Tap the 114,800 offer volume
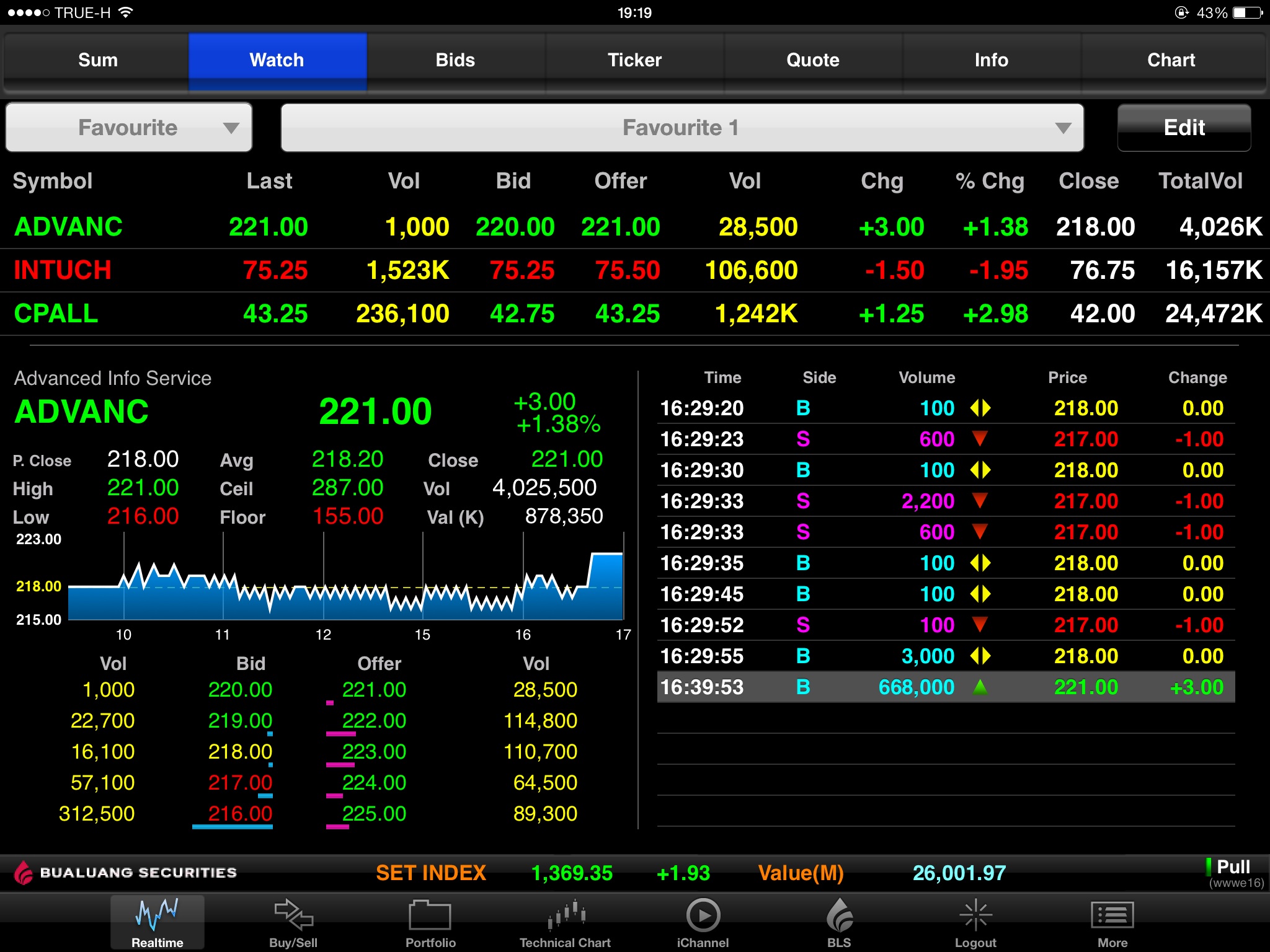Image resolution: width=1270 pixels, height=952 pixels. tap(540, 720)
